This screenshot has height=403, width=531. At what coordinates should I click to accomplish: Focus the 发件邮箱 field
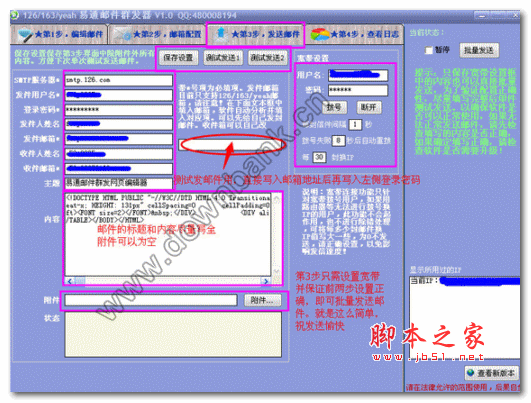coord(119,139)
